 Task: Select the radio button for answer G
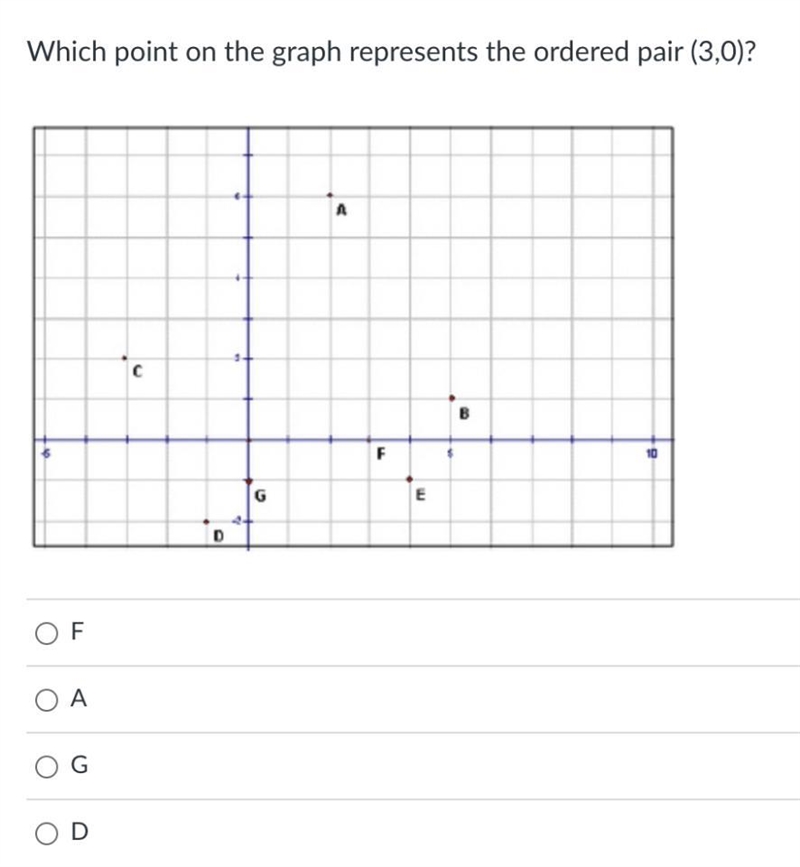[x=46, y=767]
